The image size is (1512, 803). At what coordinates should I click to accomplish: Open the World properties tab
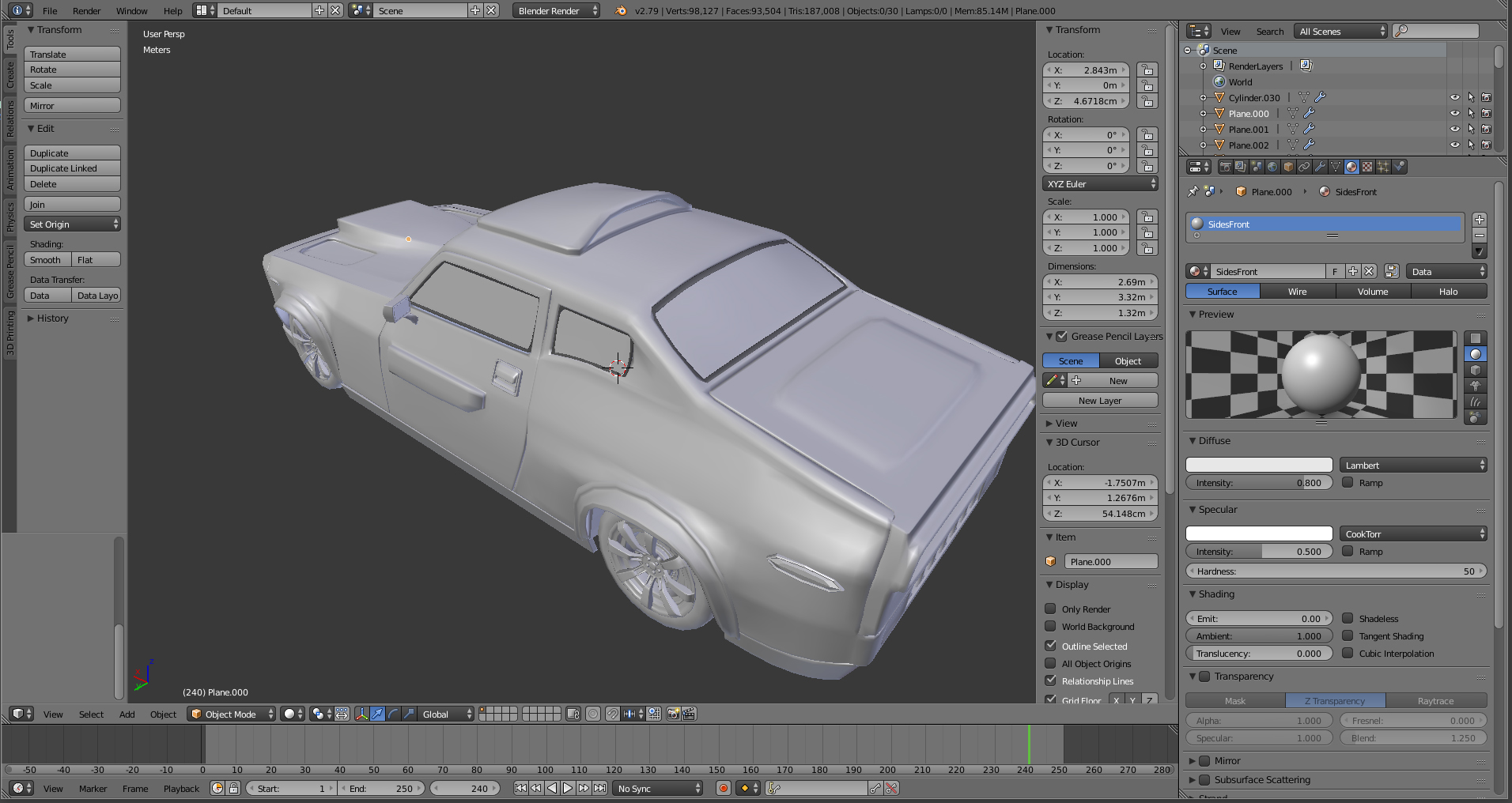(1272, 167)
